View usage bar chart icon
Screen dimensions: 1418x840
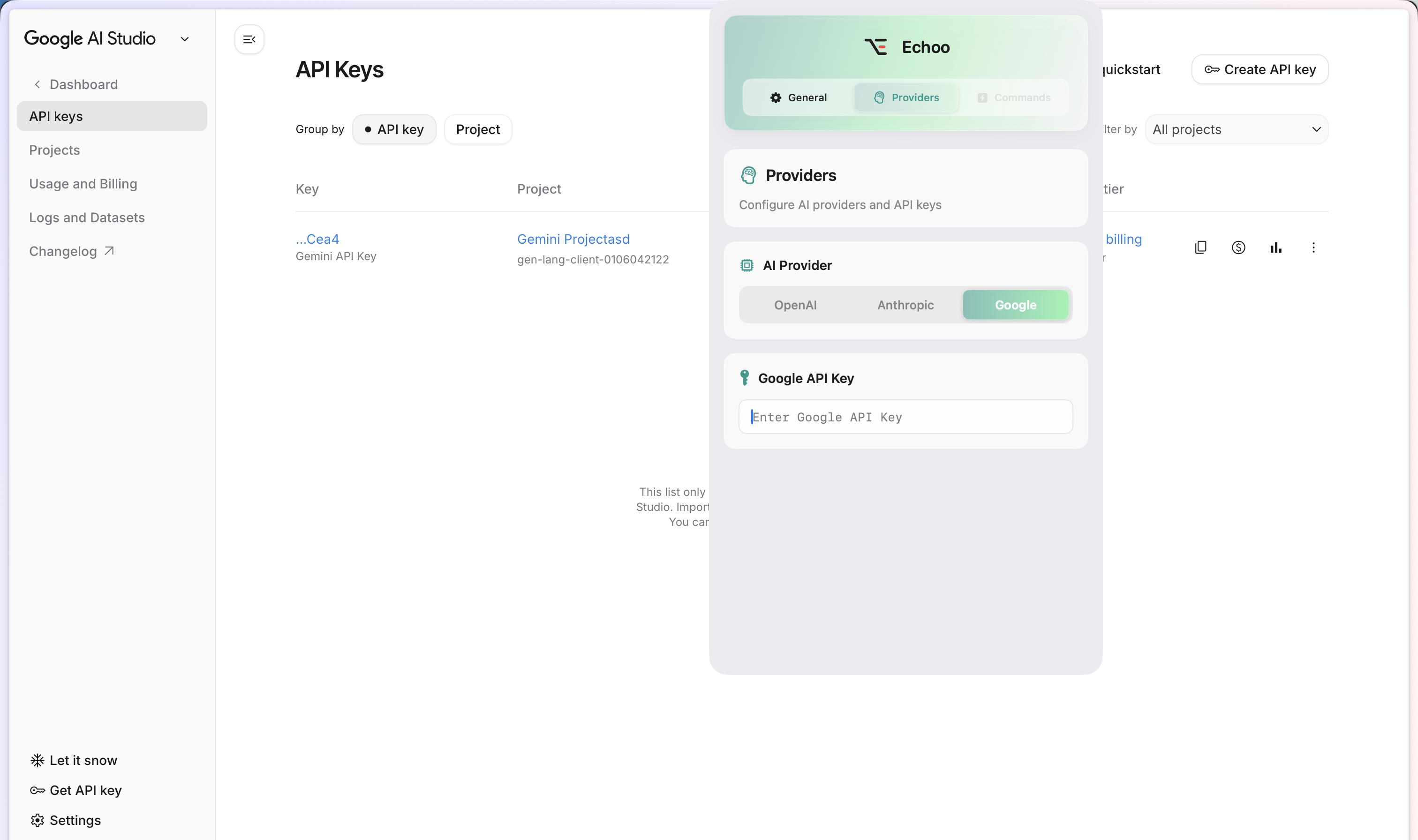tap(1275, 247)
